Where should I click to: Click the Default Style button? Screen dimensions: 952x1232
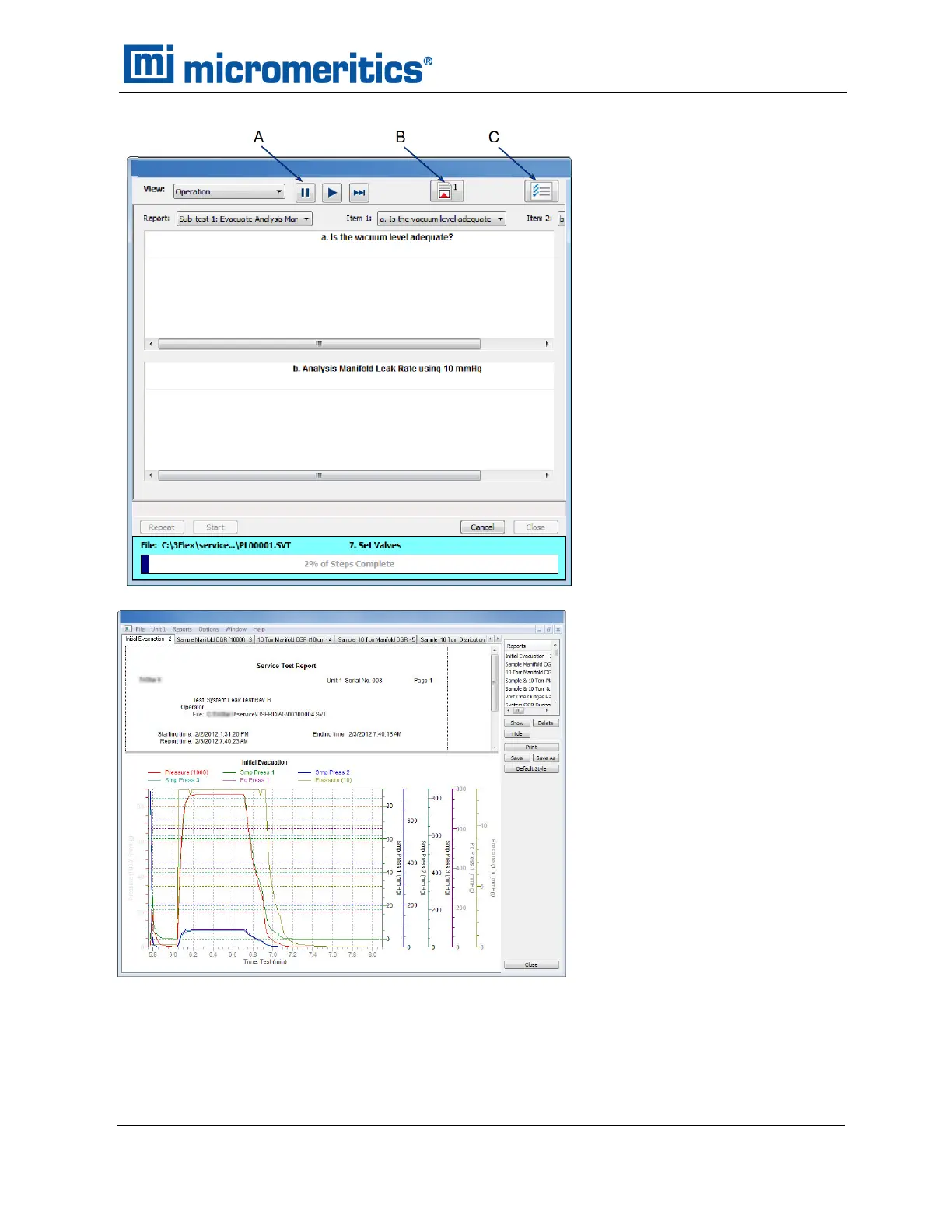tap(531, 769)
